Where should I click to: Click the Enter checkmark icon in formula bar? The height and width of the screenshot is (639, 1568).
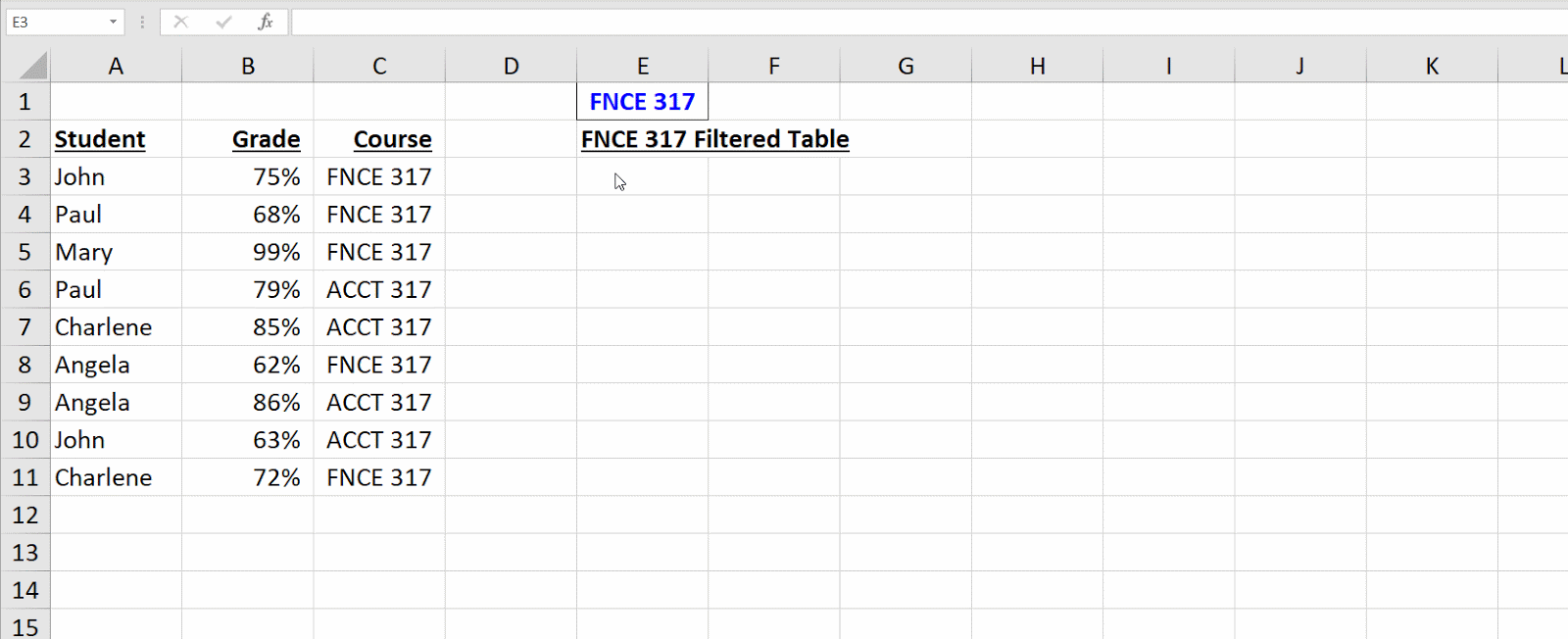(x=223, y=22)
